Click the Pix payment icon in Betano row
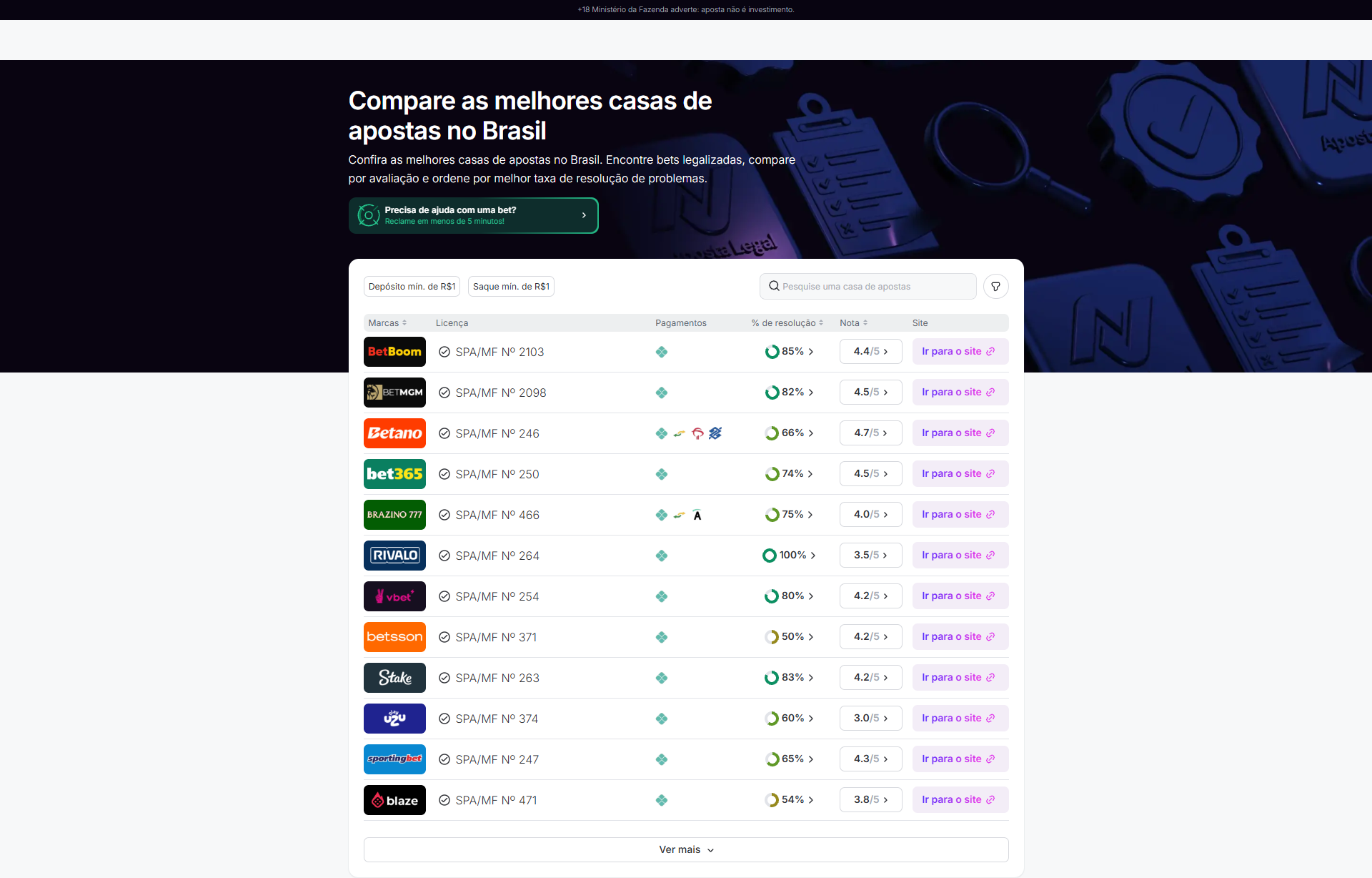The width and height of the screenshot is (1372, 878). pos(662,433)
